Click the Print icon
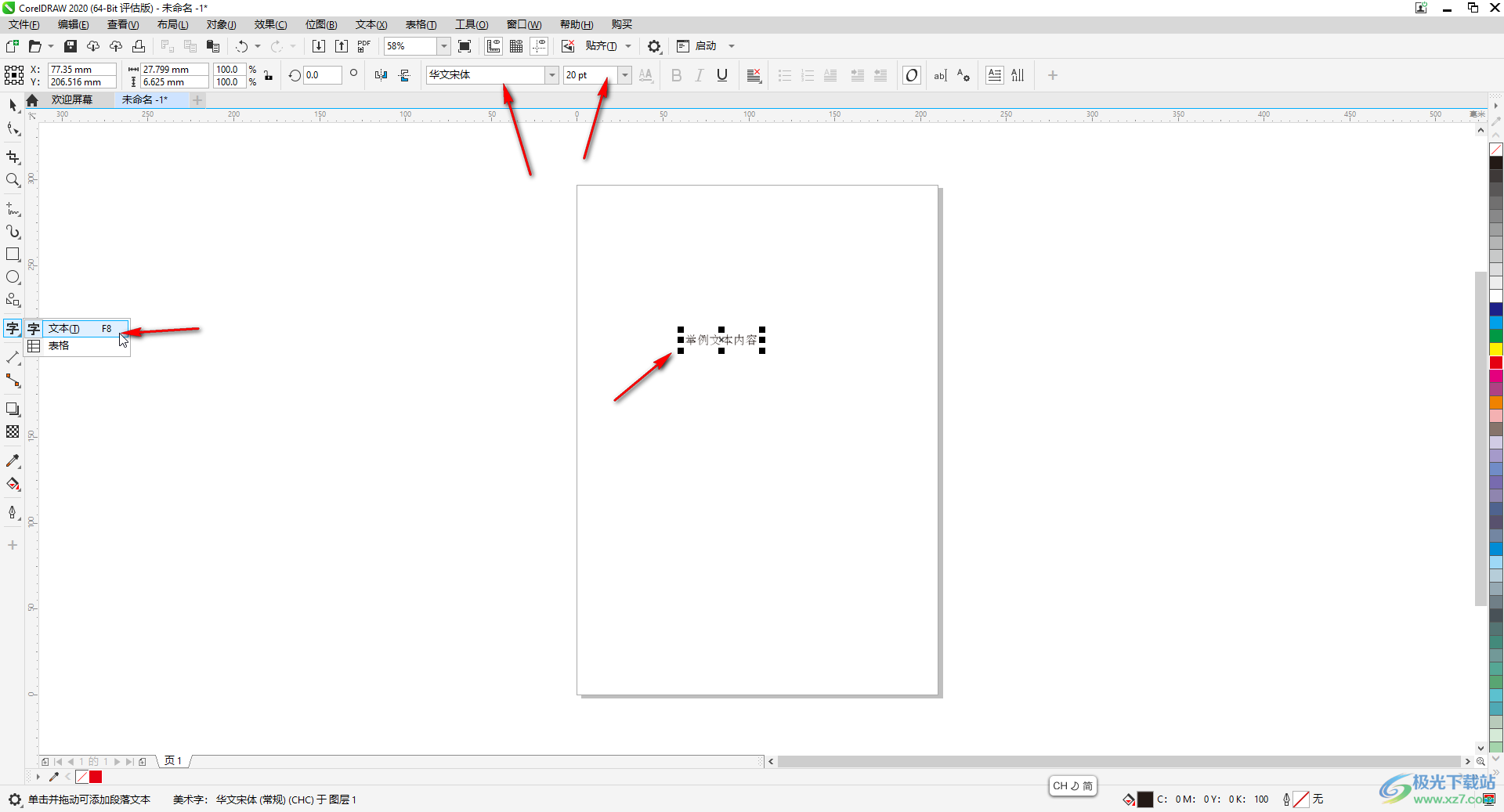 pyautogui.click(x=139, y=46)
